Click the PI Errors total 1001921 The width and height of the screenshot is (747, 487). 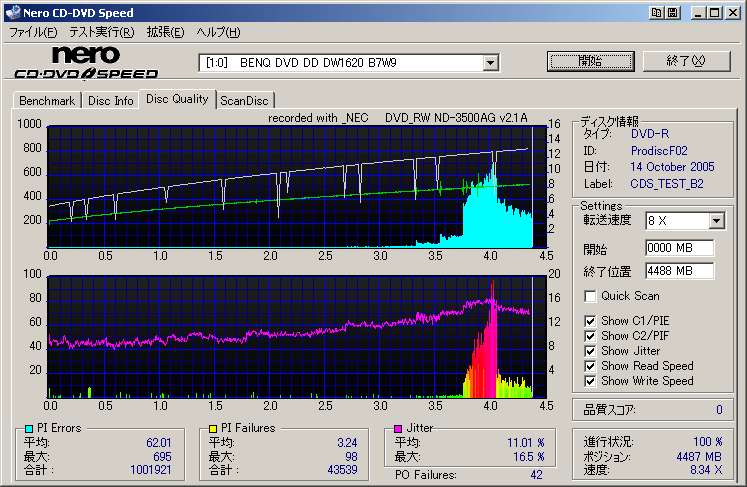click(x=151, y=470)
